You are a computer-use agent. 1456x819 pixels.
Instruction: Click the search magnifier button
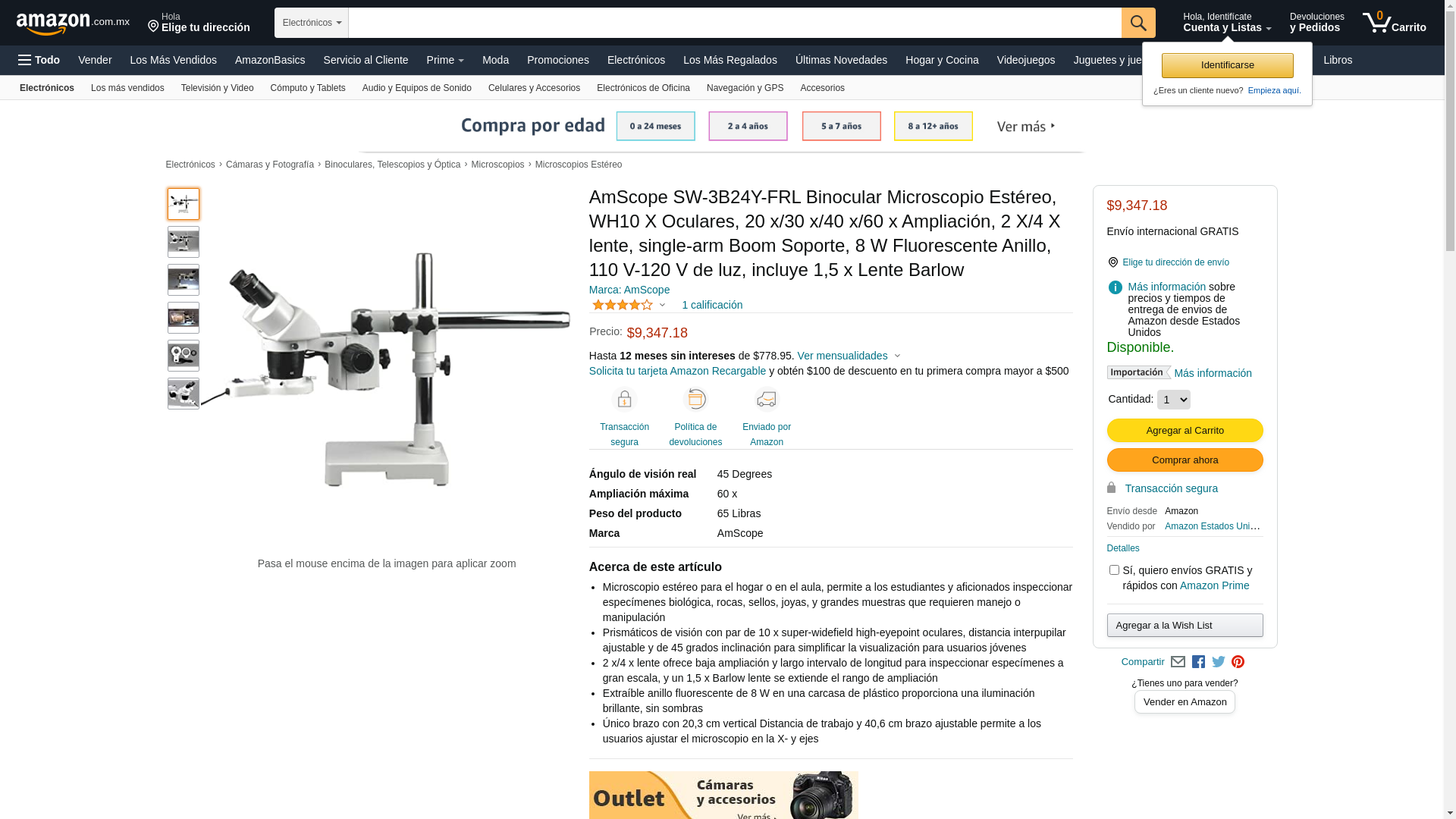tap(1137, 23)
